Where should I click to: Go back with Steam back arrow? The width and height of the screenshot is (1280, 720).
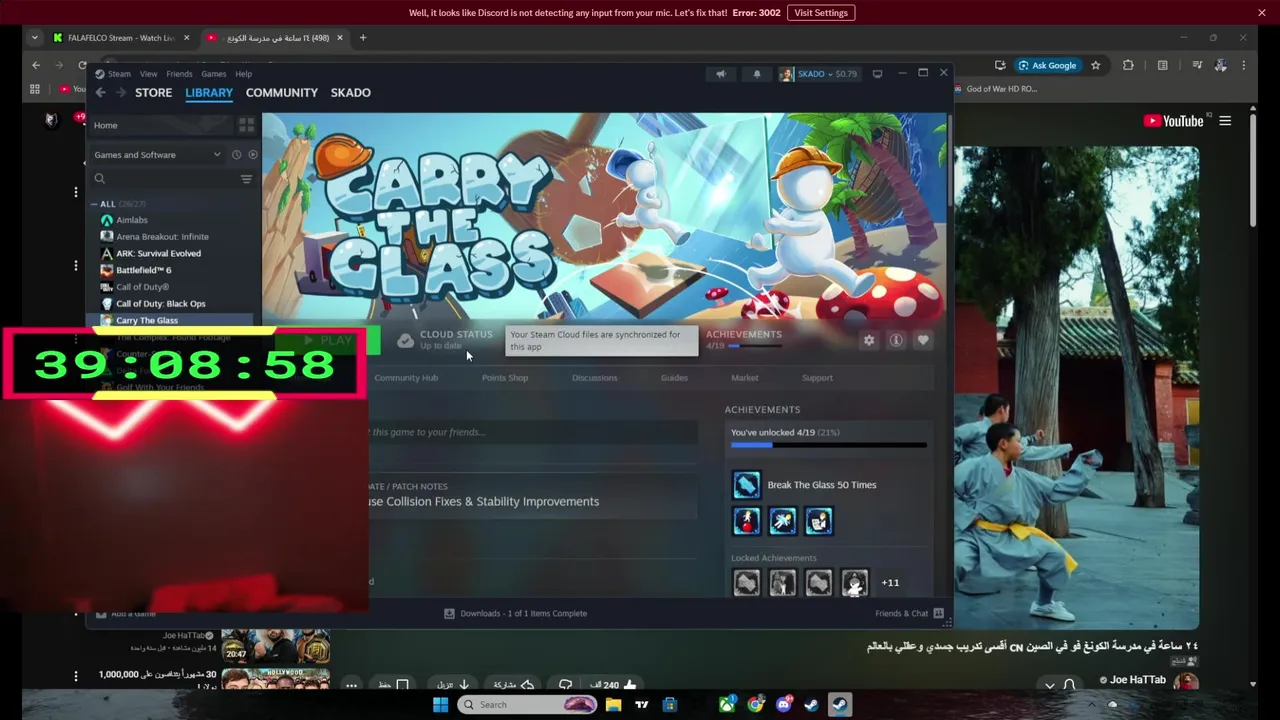pyautogui.click(x=100, y=93)
